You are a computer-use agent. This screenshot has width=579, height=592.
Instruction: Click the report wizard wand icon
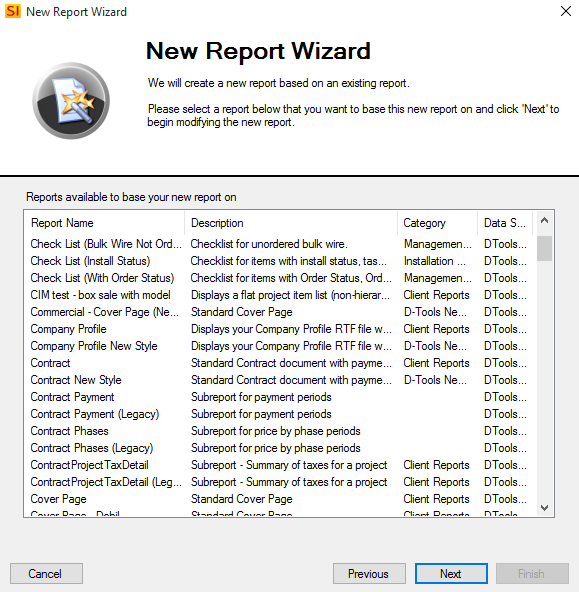coord(71,101)
